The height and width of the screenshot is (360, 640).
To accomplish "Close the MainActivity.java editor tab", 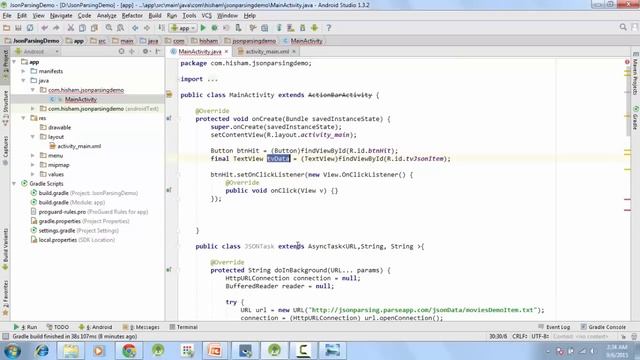I will coord(227,52).
